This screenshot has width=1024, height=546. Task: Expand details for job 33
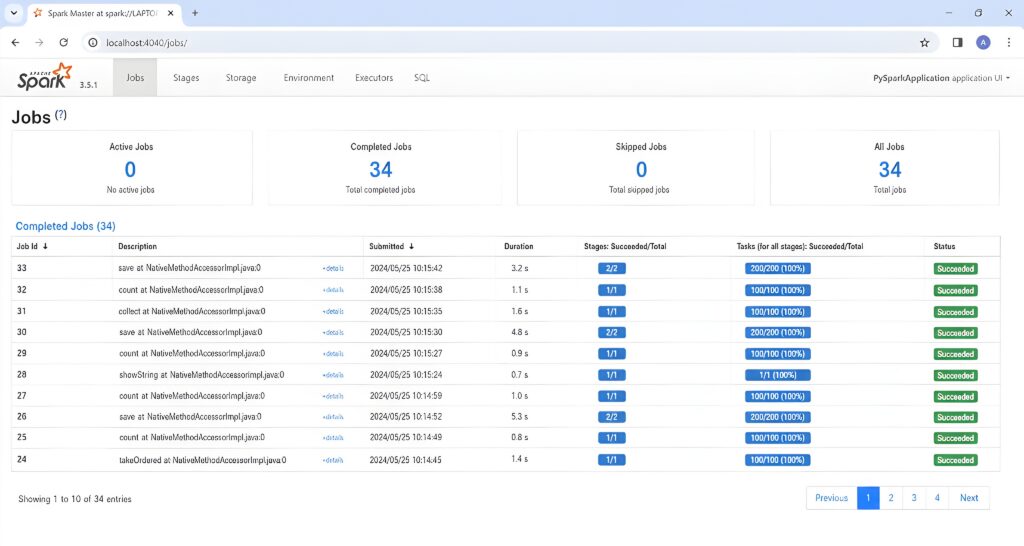tap(333, 268)
